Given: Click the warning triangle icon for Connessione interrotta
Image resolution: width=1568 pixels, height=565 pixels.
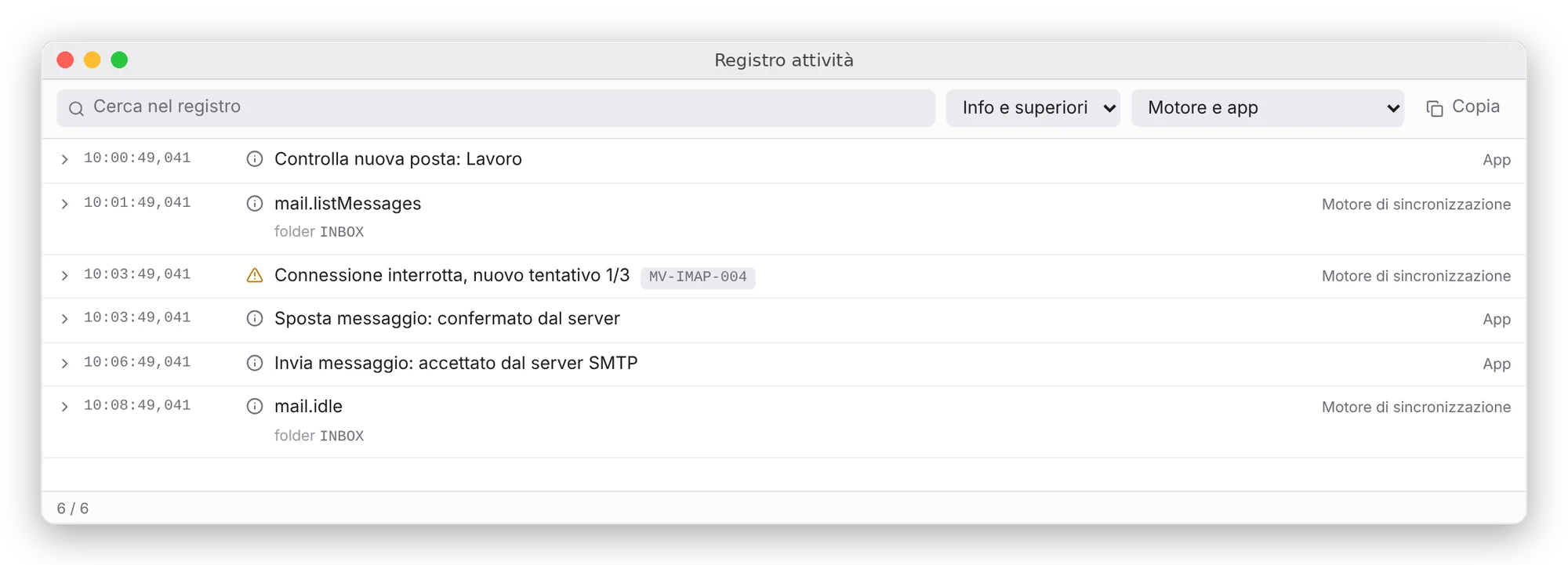Looking at the screenshot, I should pyautogui.click(x=255, y=275).
